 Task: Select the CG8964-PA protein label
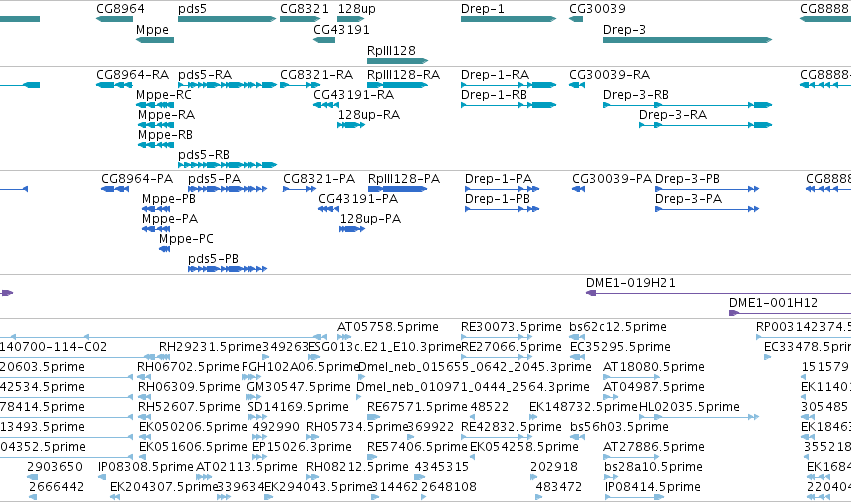137,179
